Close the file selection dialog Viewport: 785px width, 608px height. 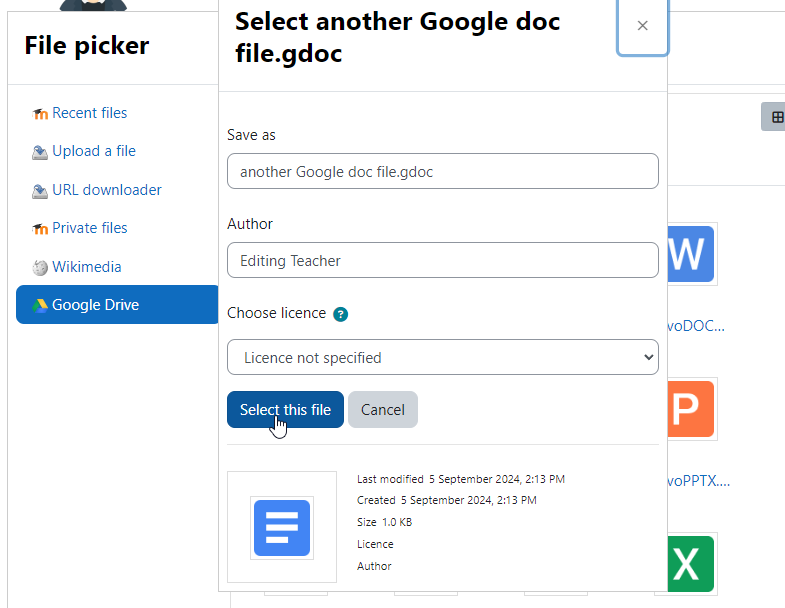point(643,26)
